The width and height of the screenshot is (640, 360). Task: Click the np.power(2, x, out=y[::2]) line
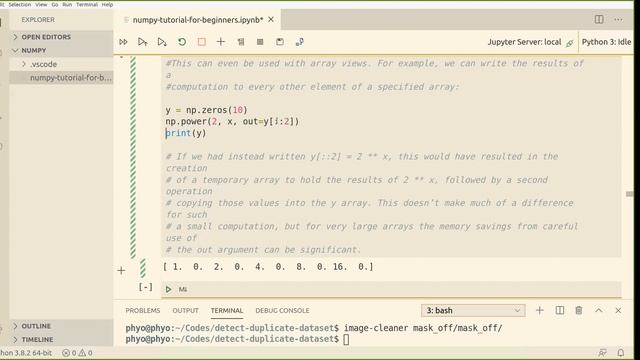click(232, 122)
